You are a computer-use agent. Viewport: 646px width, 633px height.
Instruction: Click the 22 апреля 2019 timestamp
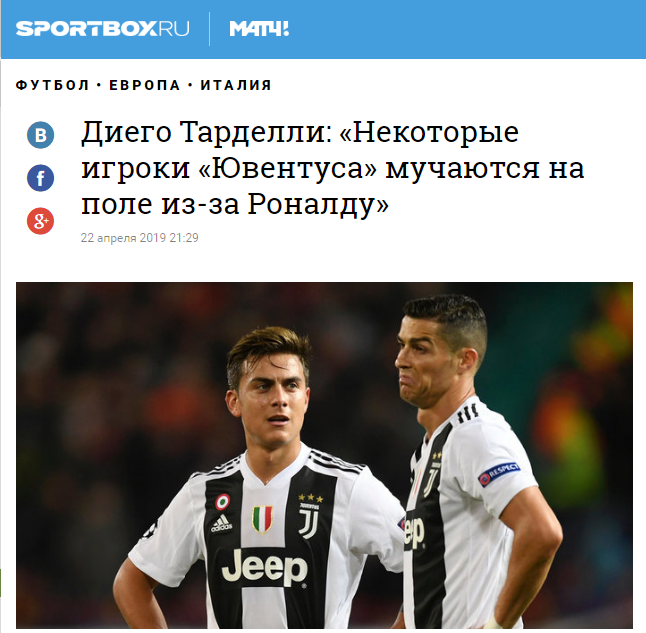coord(139,238)
